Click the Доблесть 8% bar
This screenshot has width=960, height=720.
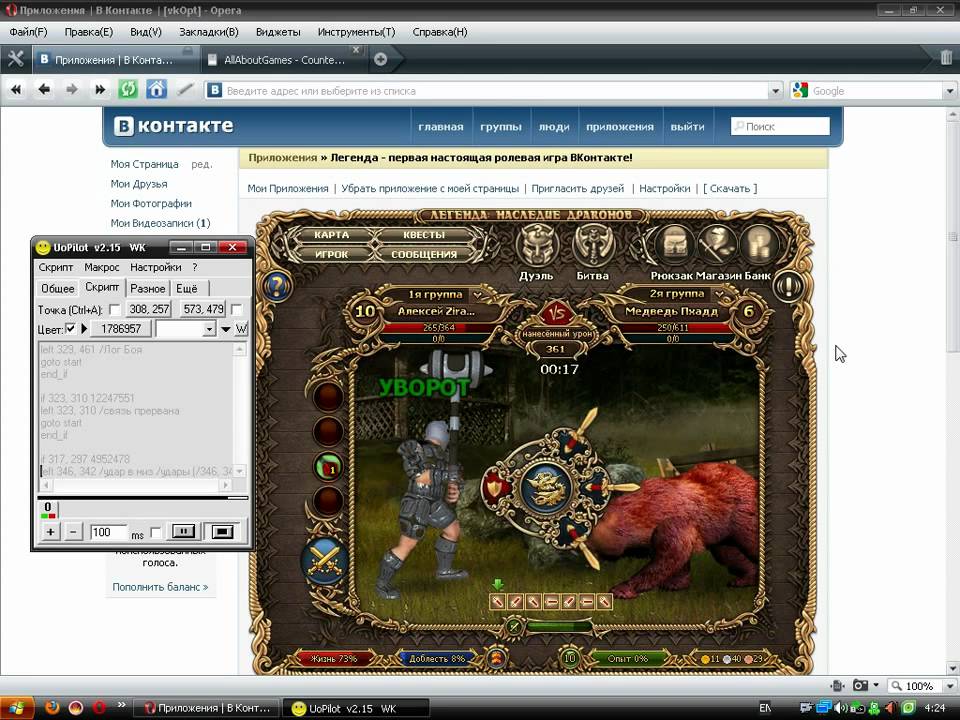(437, 659)
